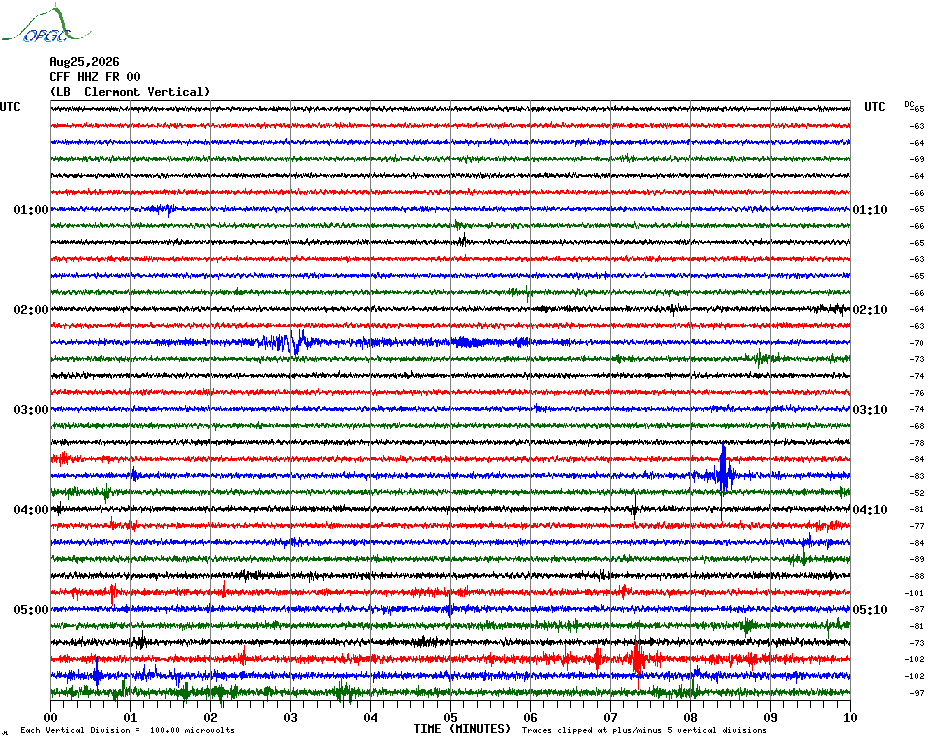Click the UTC label on the left side
The image size is (930, 744).
10,107
